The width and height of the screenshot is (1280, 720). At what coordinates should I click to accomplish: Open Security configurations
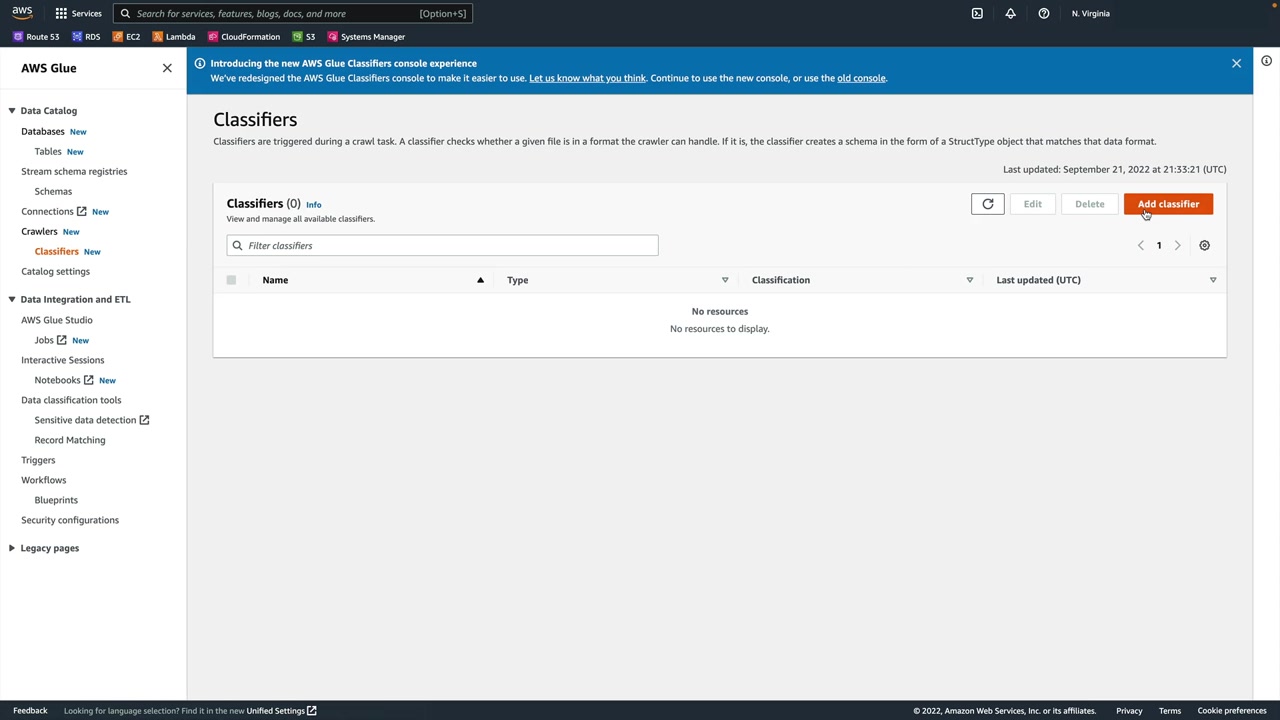(x=70, y=520)
